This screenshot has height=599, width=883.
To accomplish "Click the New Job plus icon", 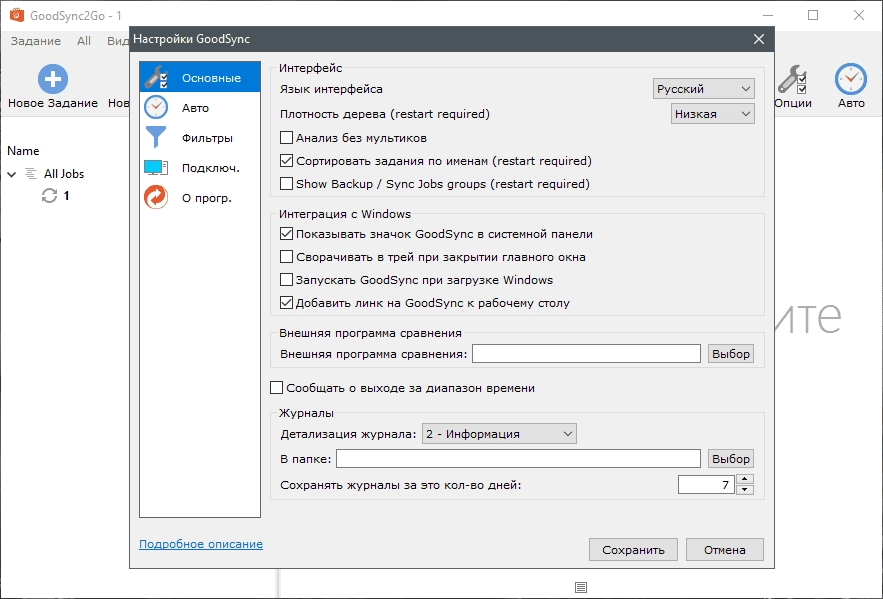I will pyautogui.click(x=53, y=79).
